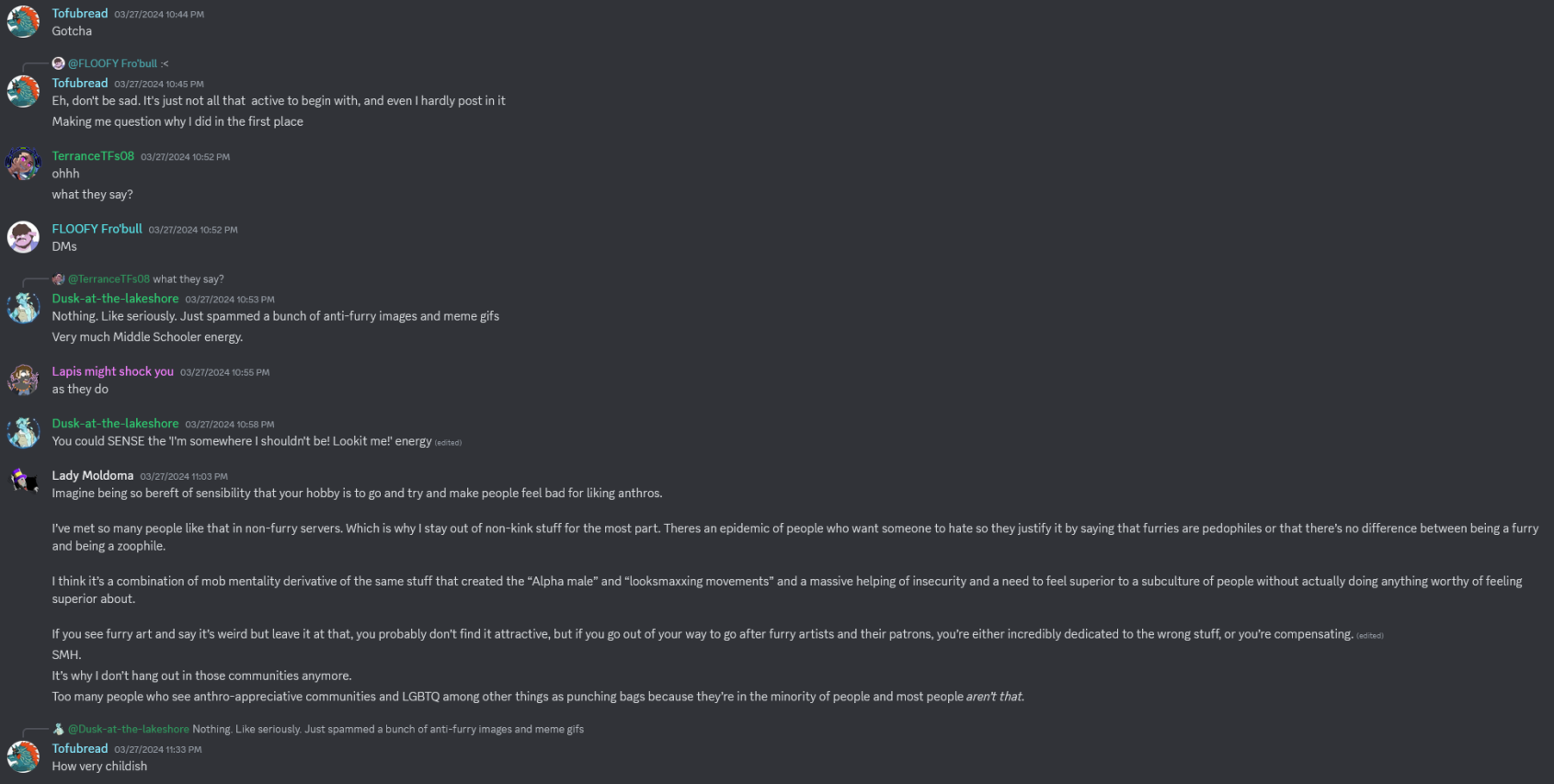The width and height of the screenshot is (1554, 784).
Task: Open TerranceTFs08's profile avatar next to 'ohhh'
Action: pos(23,165)
